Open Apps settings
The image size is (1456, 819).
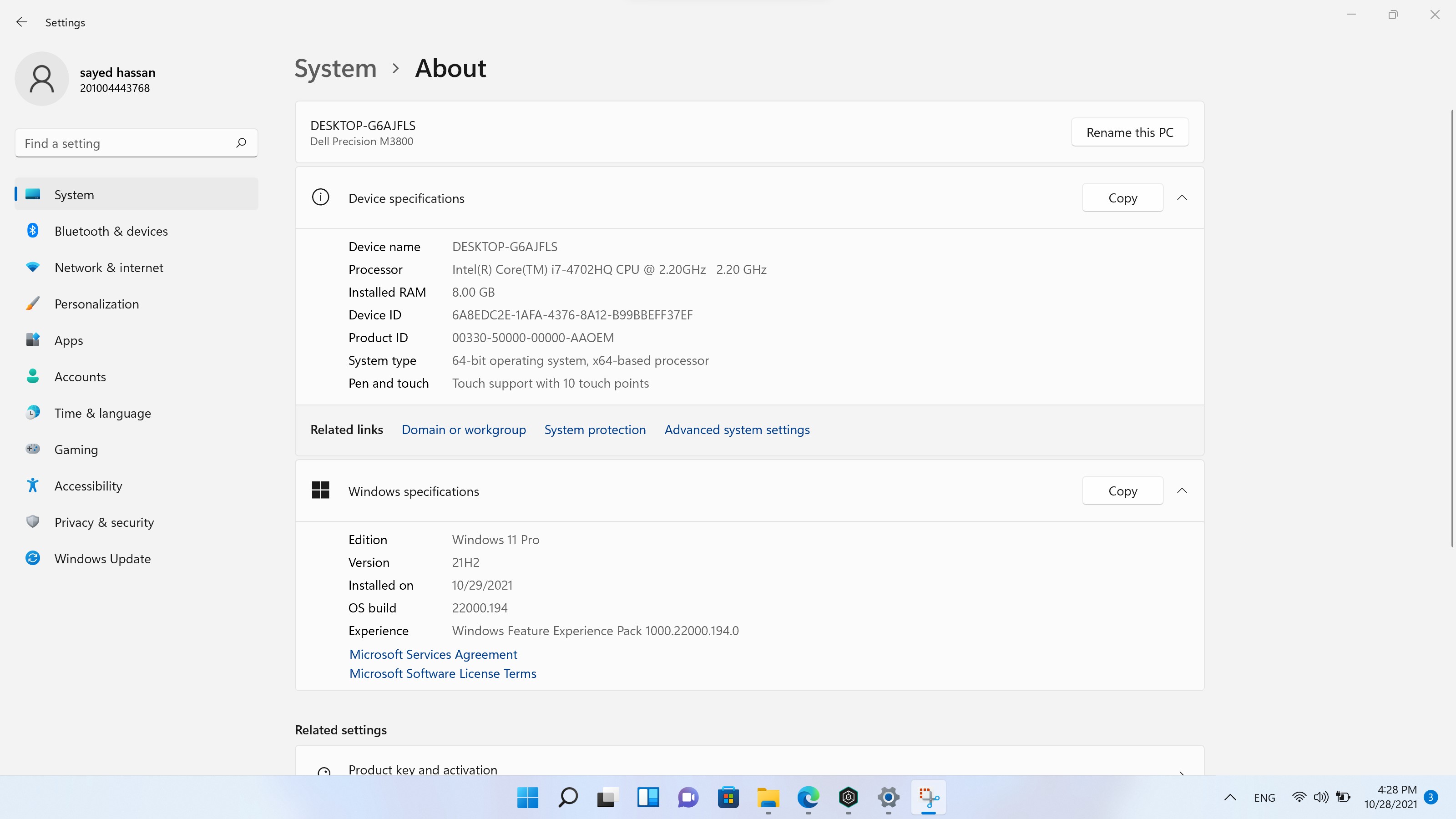137,340
